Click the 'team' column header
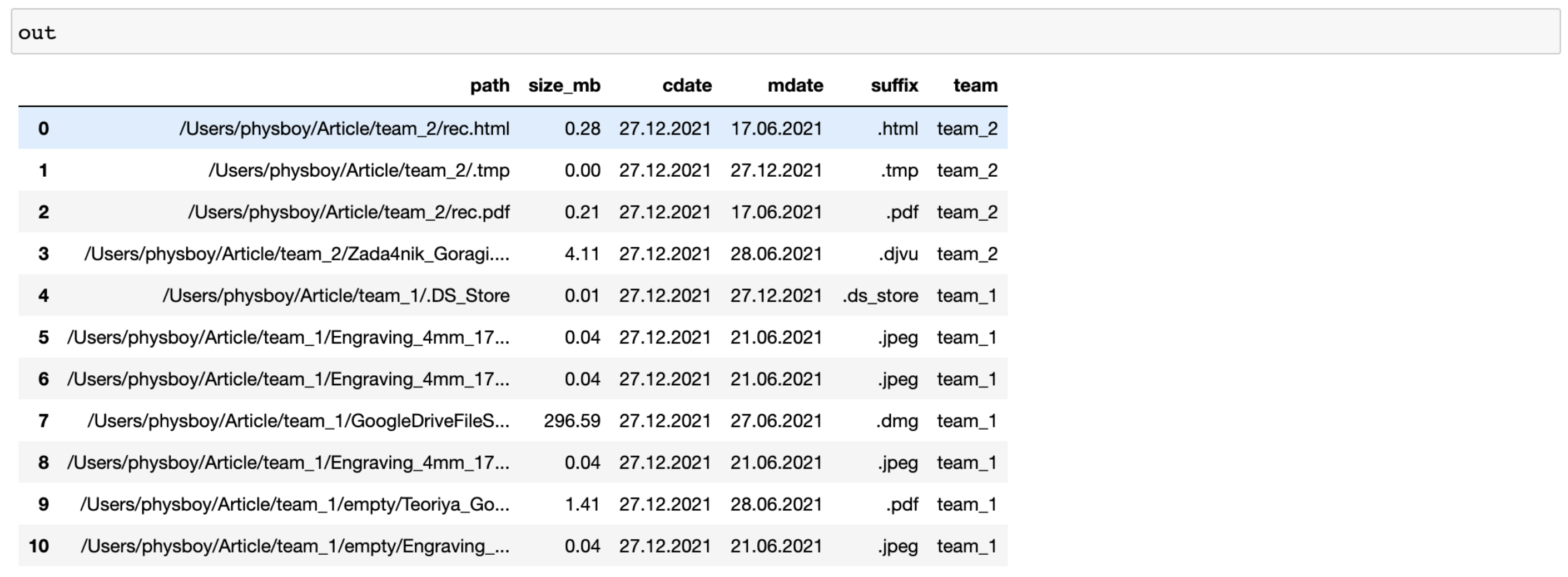This screenshot has height=577, width=1568. [x=975, y=85]
